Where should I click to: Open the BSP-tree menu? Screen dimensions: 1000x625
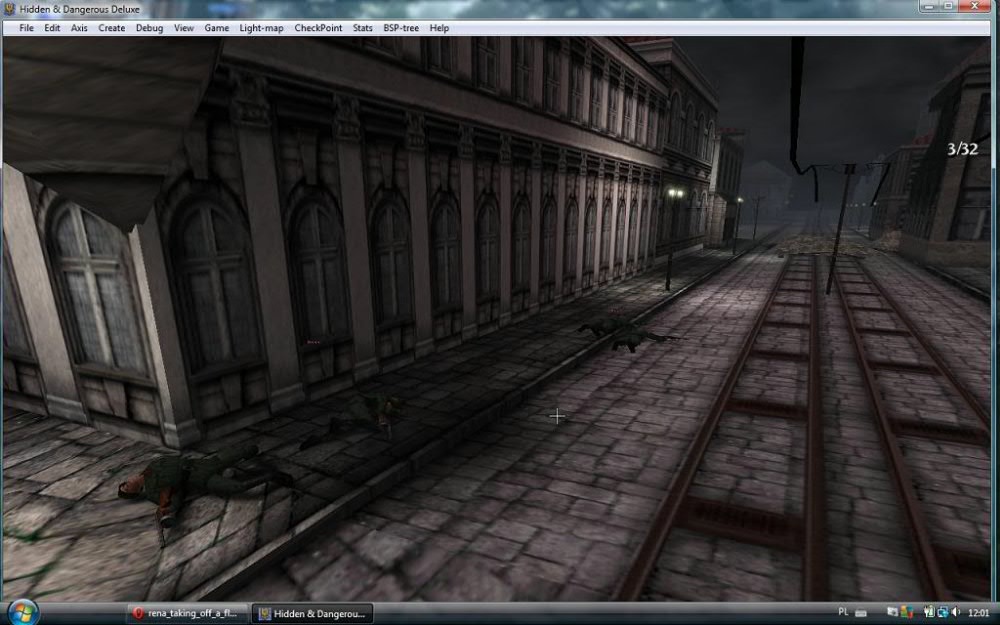click(x=401, y=28)
